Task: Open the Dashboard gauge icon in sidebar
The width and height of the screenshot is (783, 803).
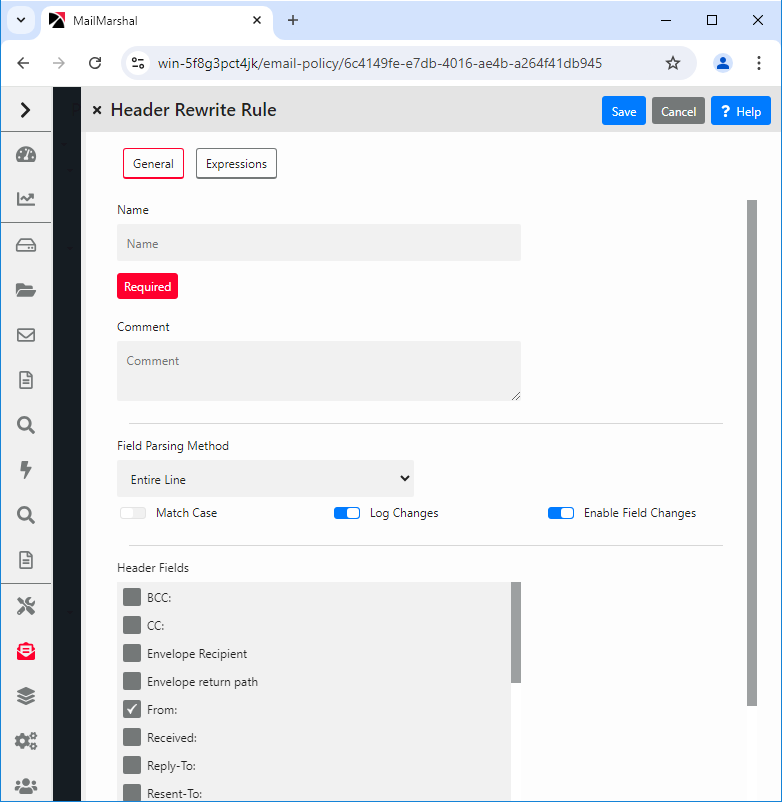Action: click(x=26, y=154)
